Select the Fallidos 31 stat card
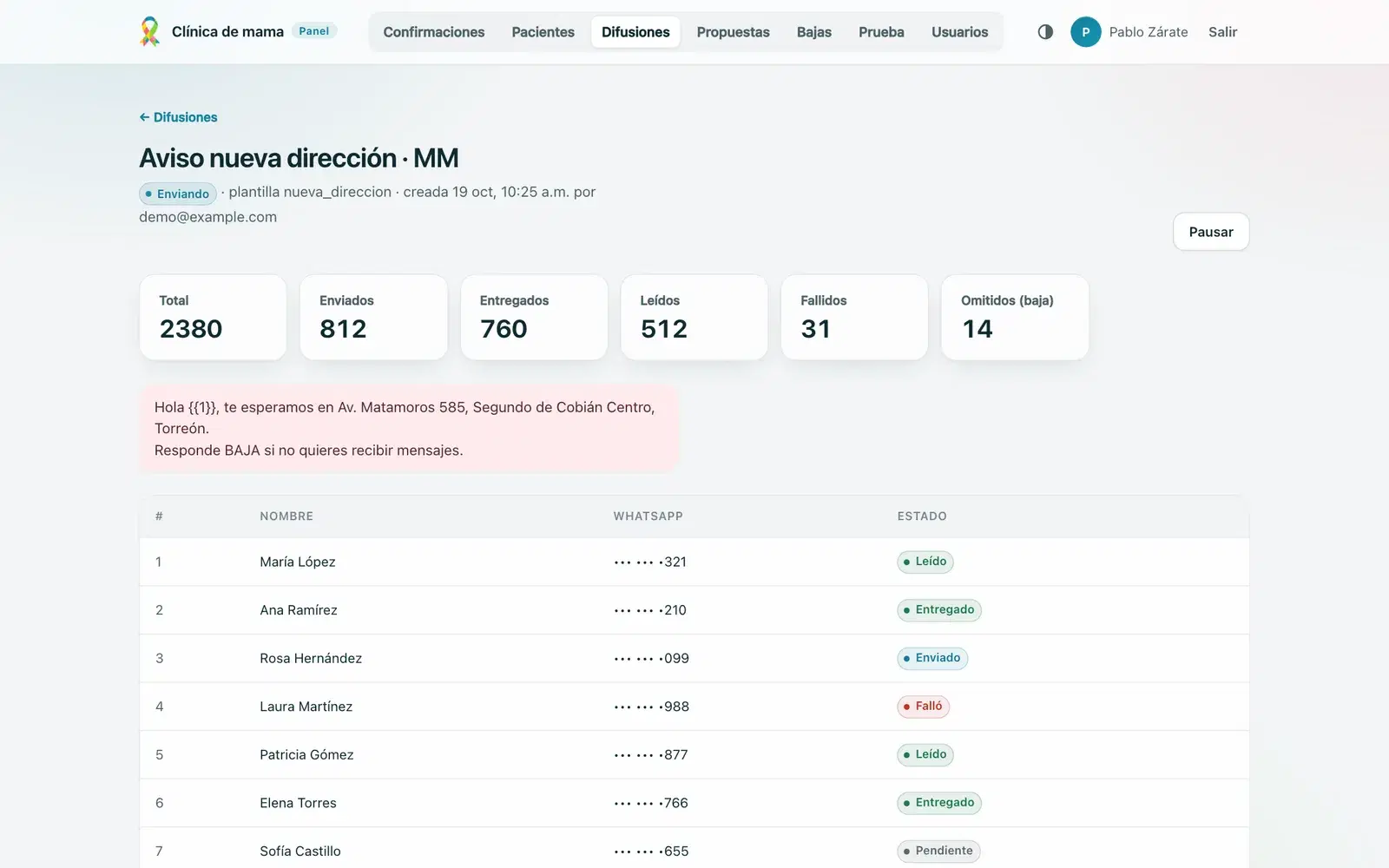 (854, 318)
